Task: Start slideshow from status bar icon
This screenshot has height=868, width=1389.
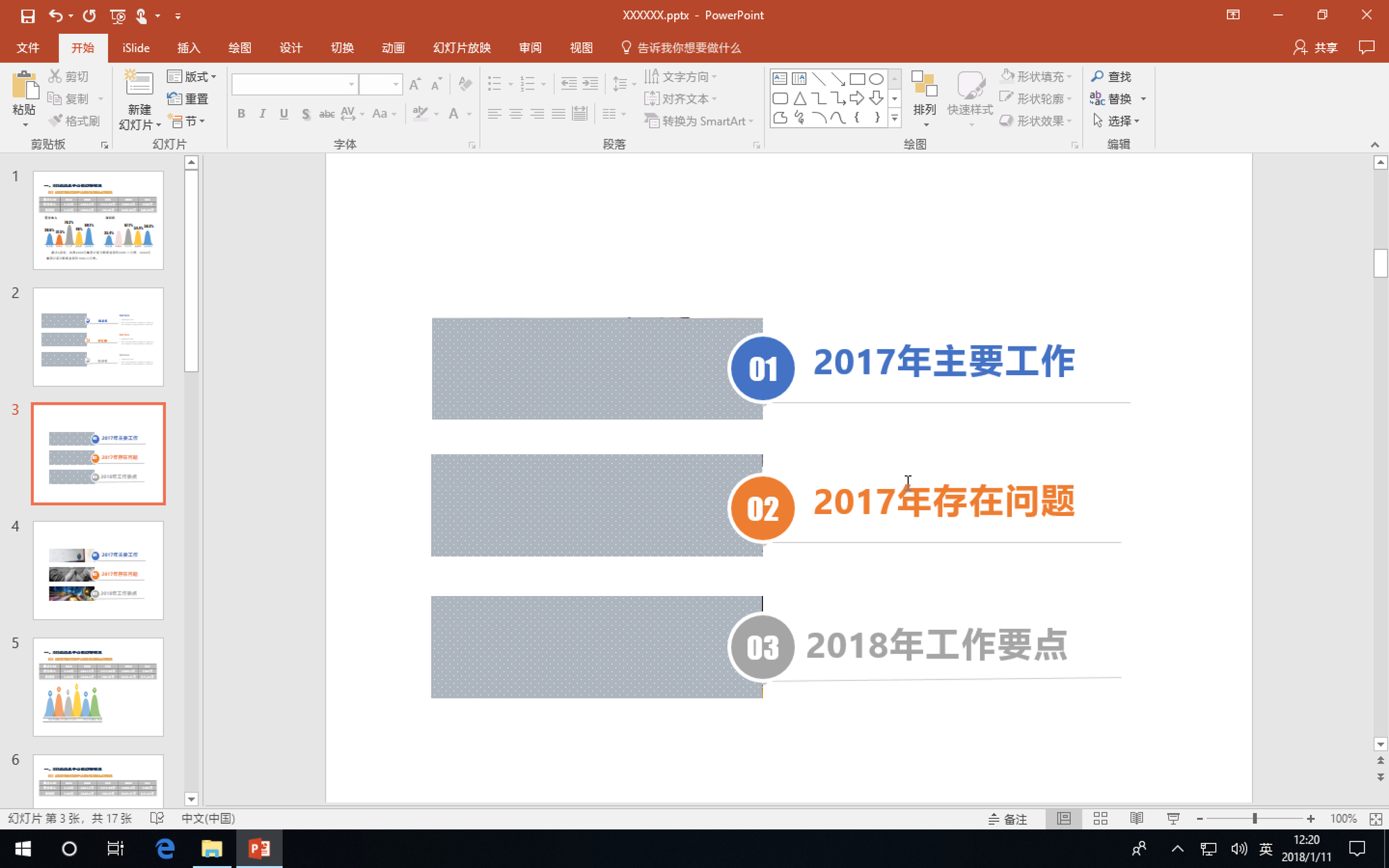Action: (x=1173, y=818)
